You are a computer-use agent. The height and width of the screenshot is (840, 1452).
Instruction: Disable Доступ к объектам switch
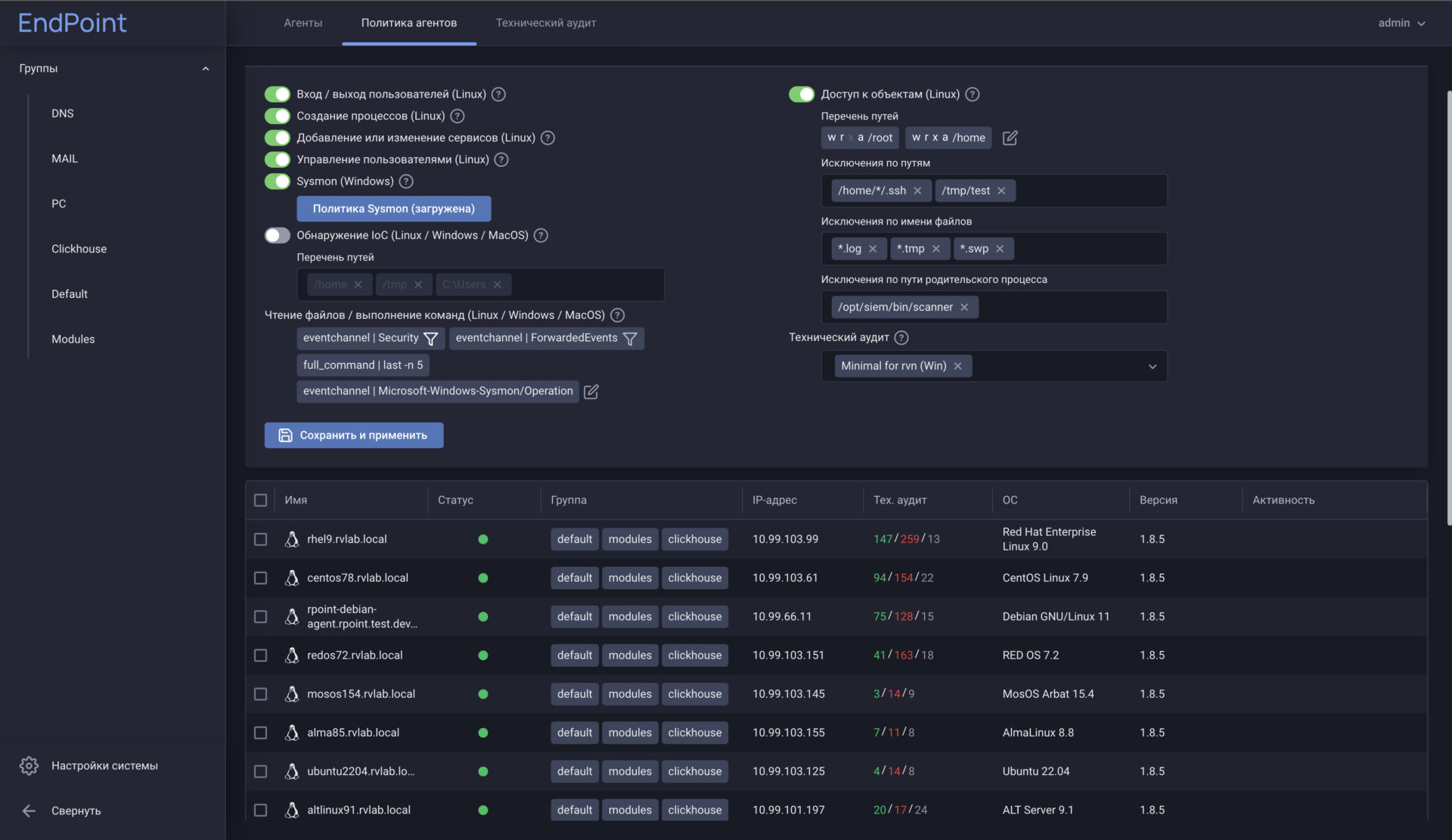[802, 95]
